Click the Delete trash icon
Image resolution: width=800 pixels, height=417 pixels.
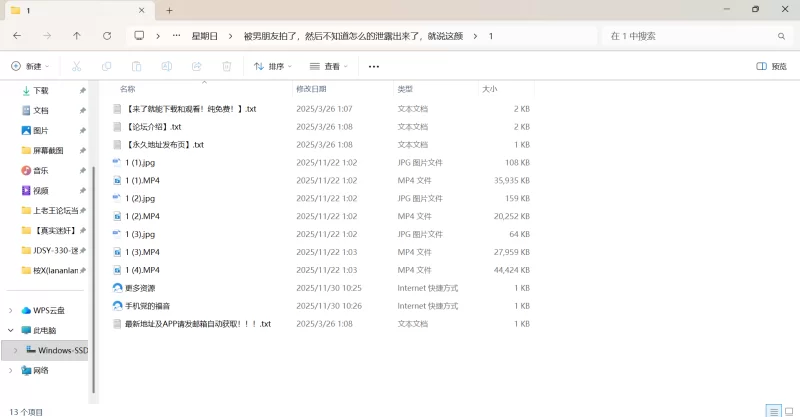pos(227,66)
